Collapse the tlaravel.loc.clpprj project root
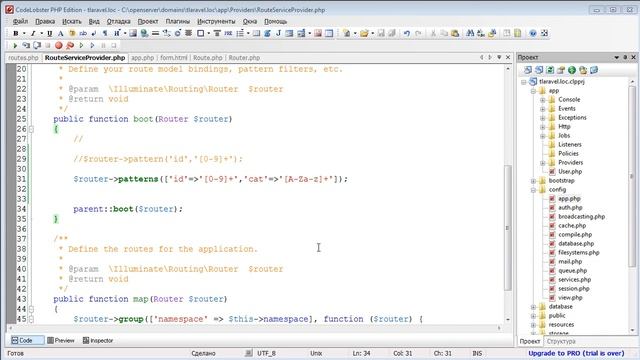 (524, 82)
